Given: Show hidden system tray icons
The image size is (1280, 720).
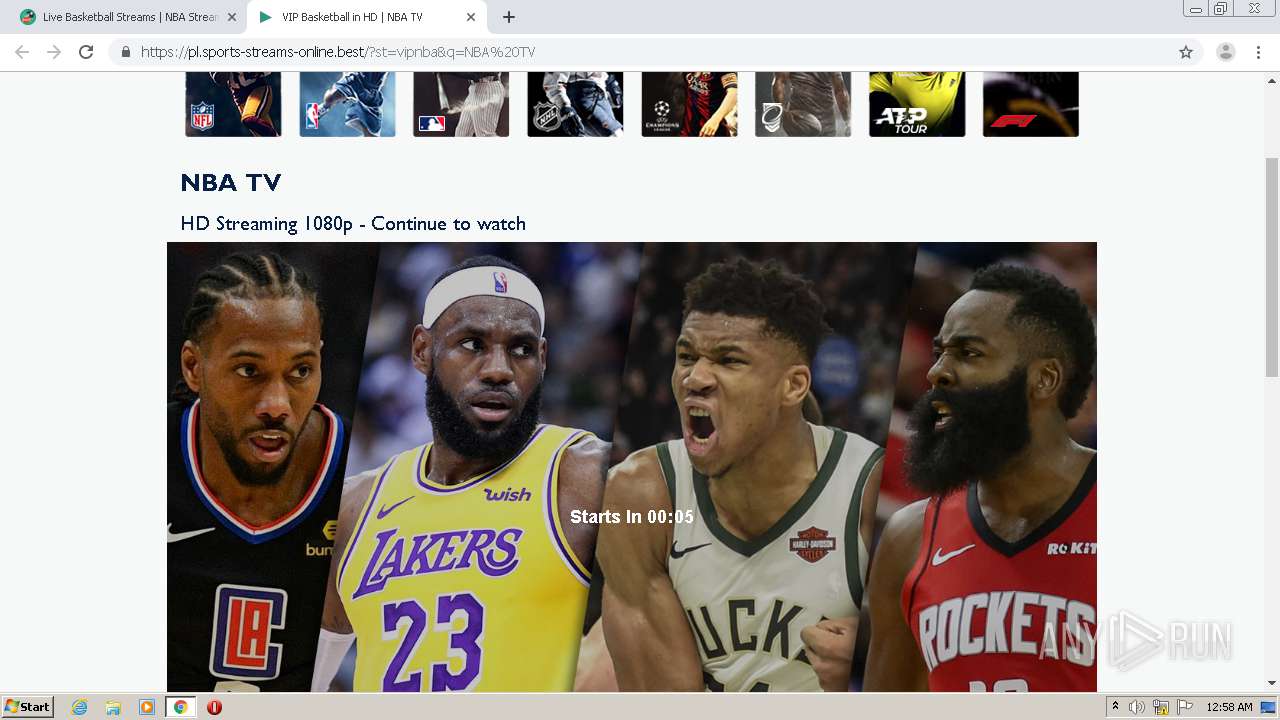Looking at the screenshot, I should [x=1115, y=707].
